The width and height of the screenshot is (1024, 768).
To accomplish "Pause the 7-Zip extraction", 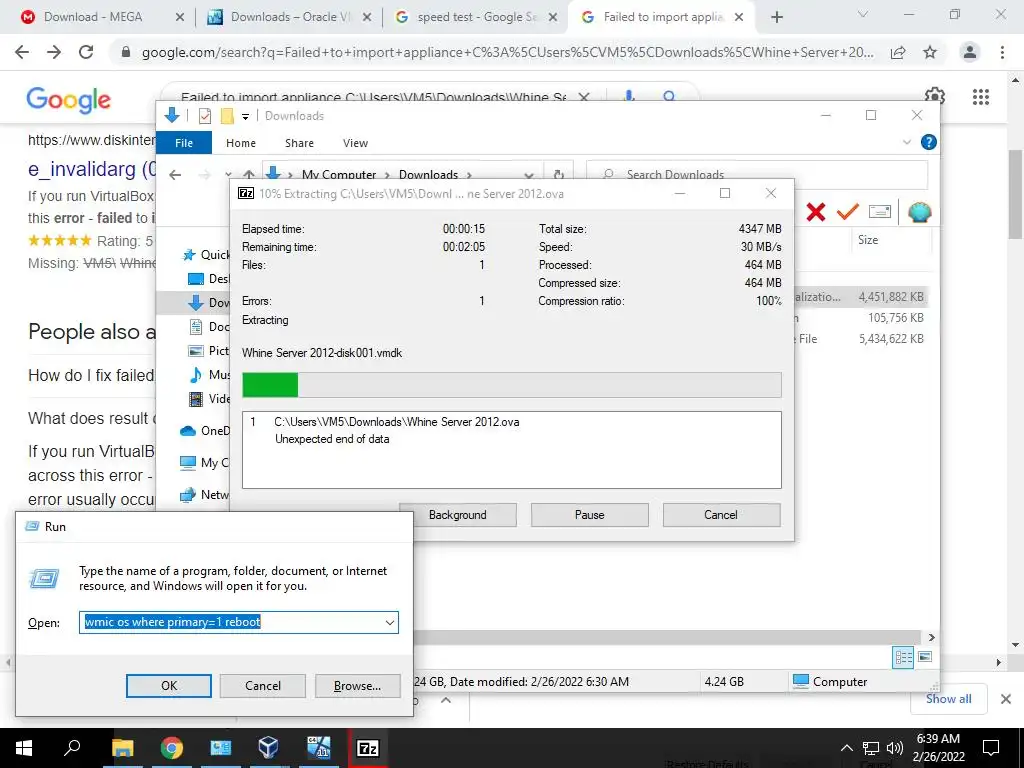I will click(x=589, y=515).
